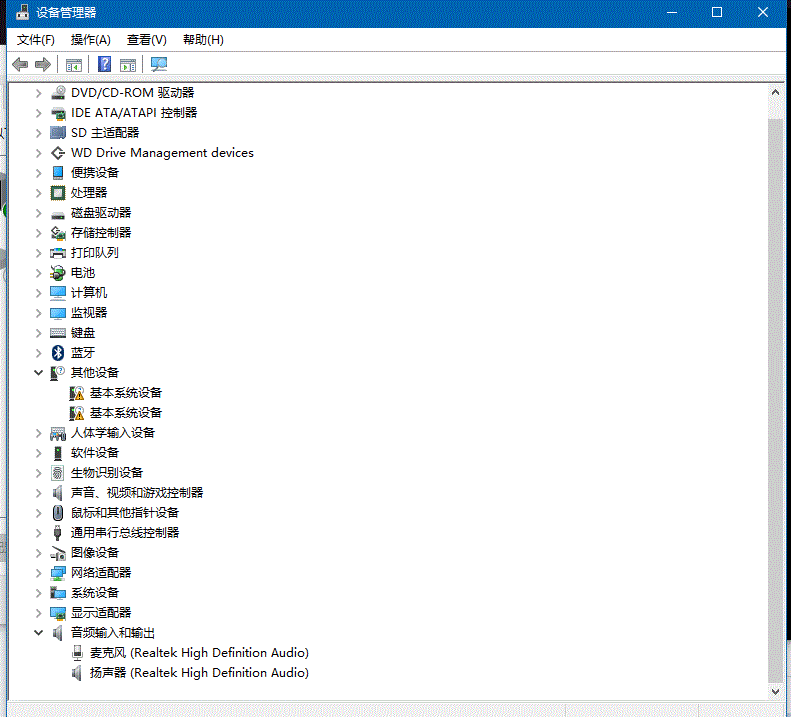Click the 显示适配器 icon
The height and width of the screenshot is (717, 791).
(x=58, y=613)
